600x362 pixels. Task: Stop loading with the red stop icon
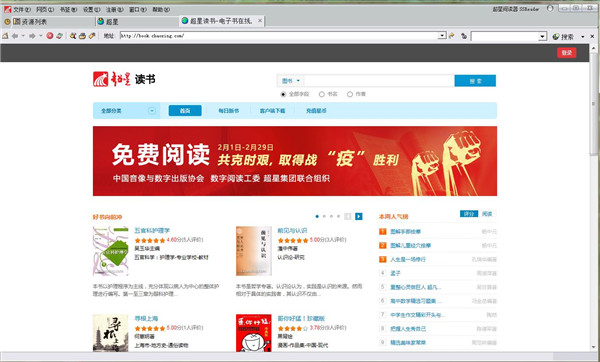pos(50,36)
